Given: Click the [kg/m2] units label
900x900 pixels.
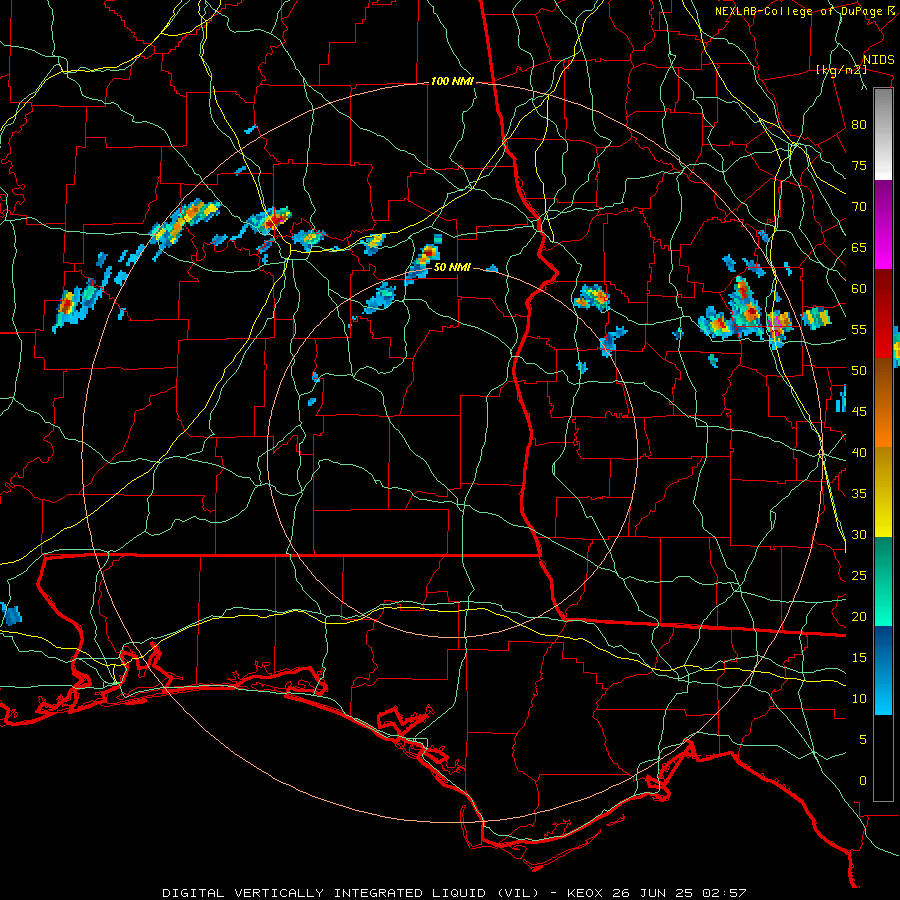Looking at the screenshot, I should pyautogui.click(x=841, y=70).
